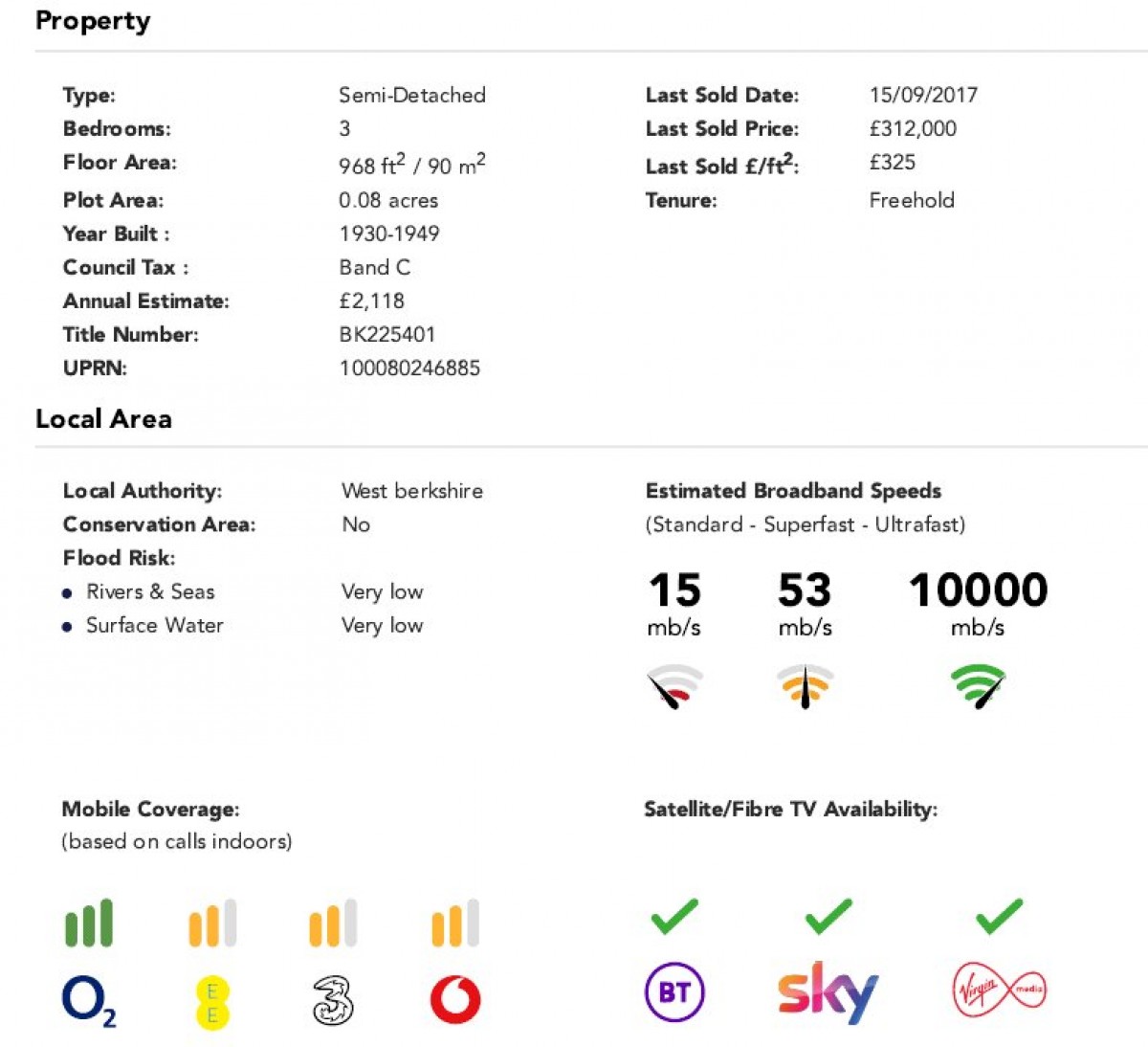This screenshot has width=1148, height=1047.
Task: Click the orange Vodafone signal bars
Action: [x=455, y=924]
